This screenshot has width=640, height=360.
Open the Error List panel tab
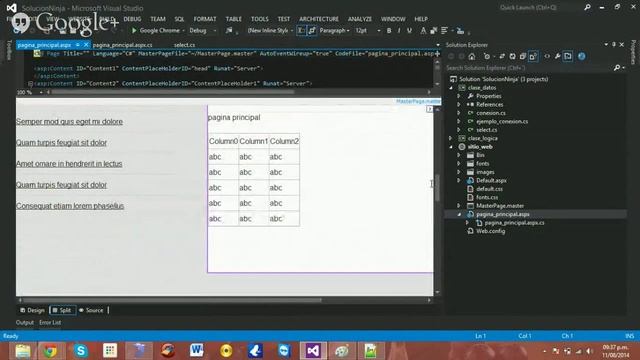(50, 322)
